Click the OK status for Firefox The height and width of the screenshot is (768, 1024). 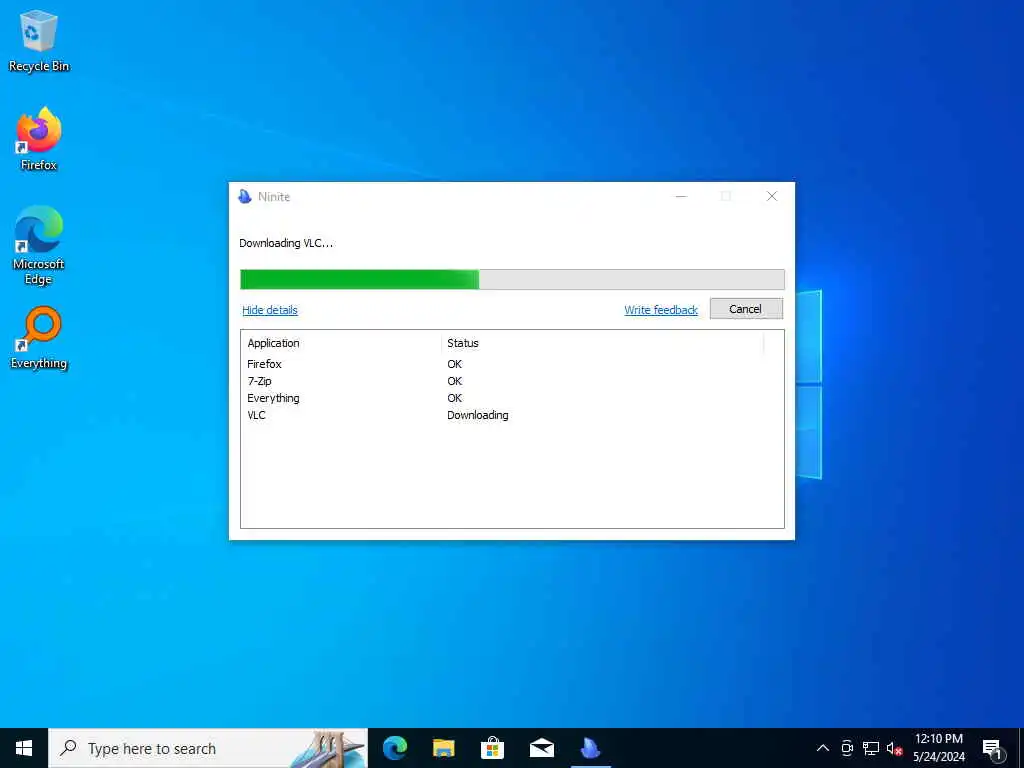[455, 364]
